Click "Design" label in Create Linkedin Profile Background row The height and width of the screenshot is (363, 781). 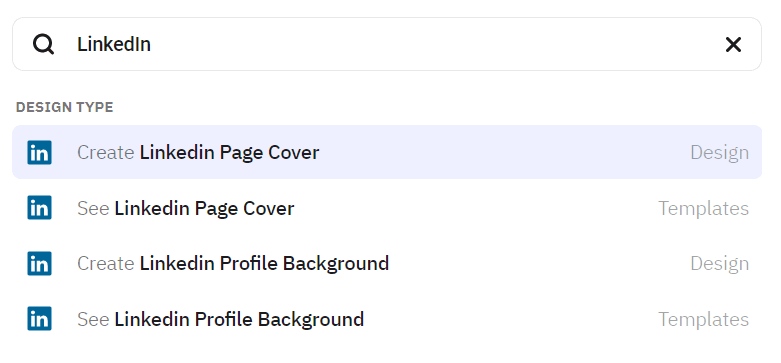[x=719, y=264]
